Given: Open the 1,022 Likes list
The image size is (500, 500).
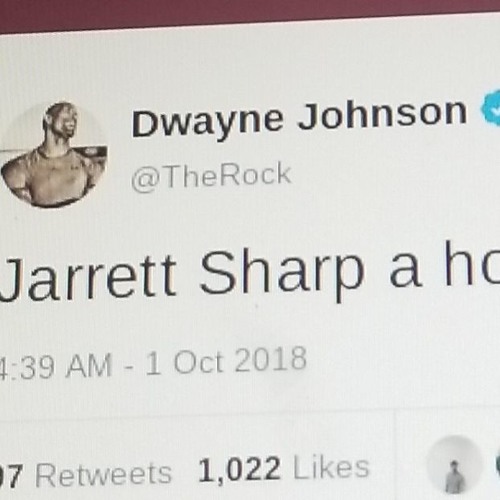Looking at the screenshot, I should 284,469.
